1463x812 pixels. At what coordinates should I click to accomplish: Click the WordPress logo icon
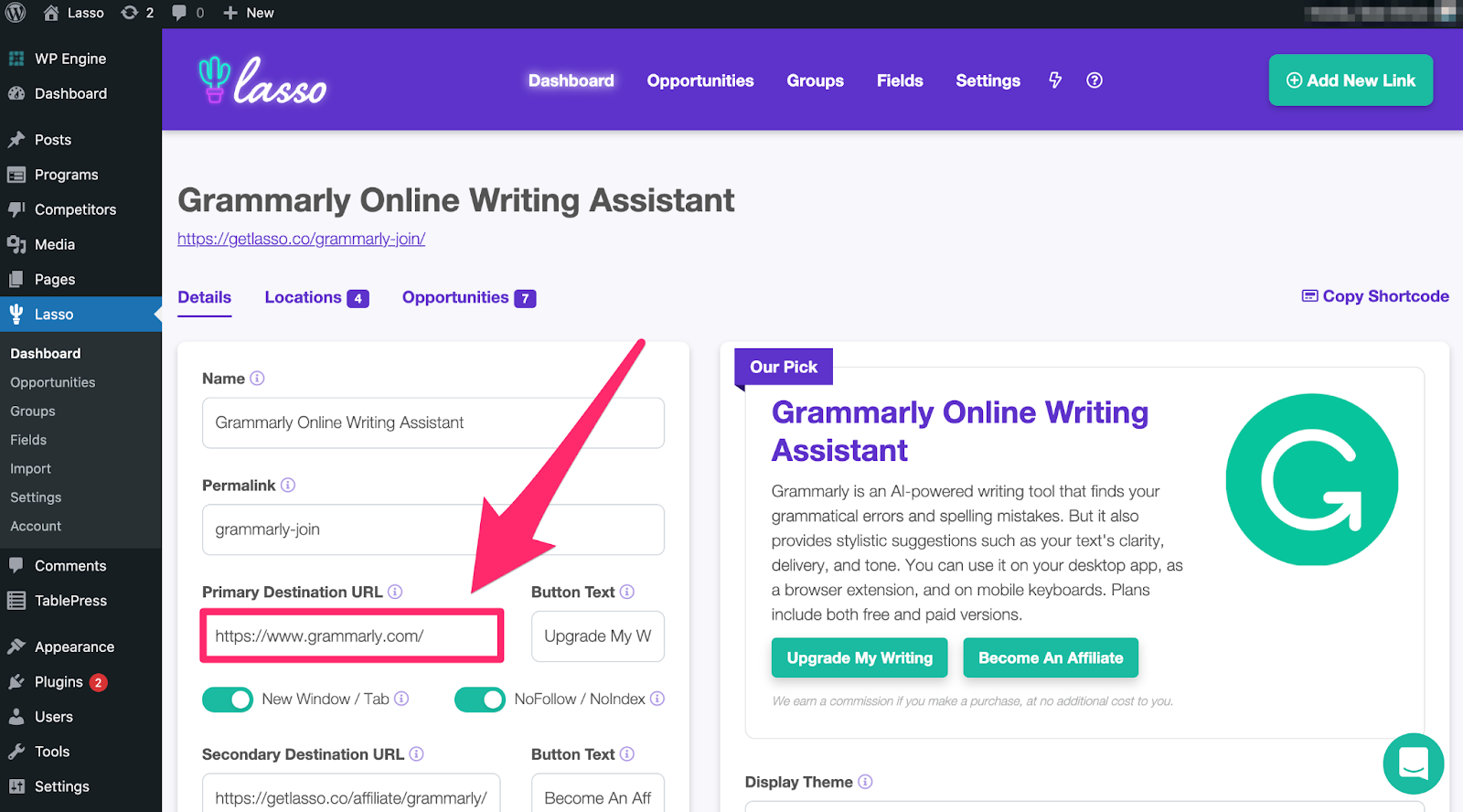16,13
